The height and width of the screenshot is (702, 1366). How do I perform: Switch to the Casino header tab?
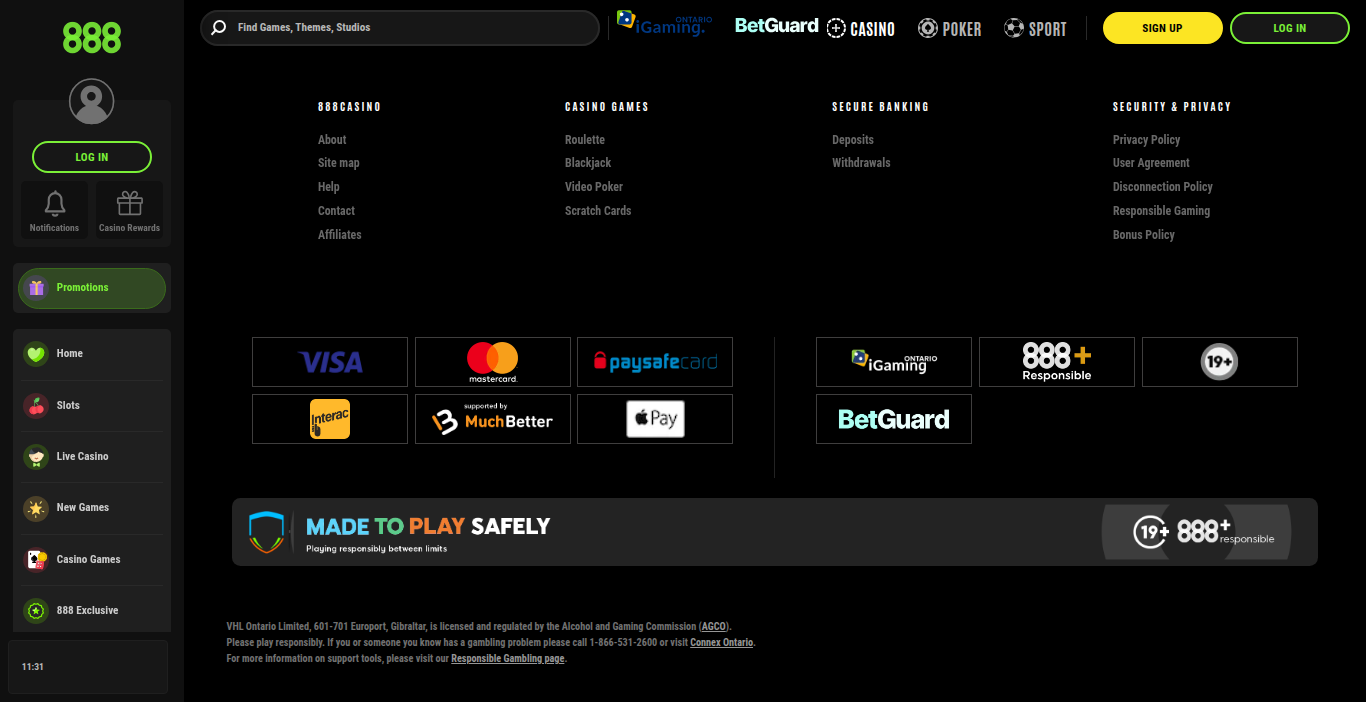coord(861,29)
